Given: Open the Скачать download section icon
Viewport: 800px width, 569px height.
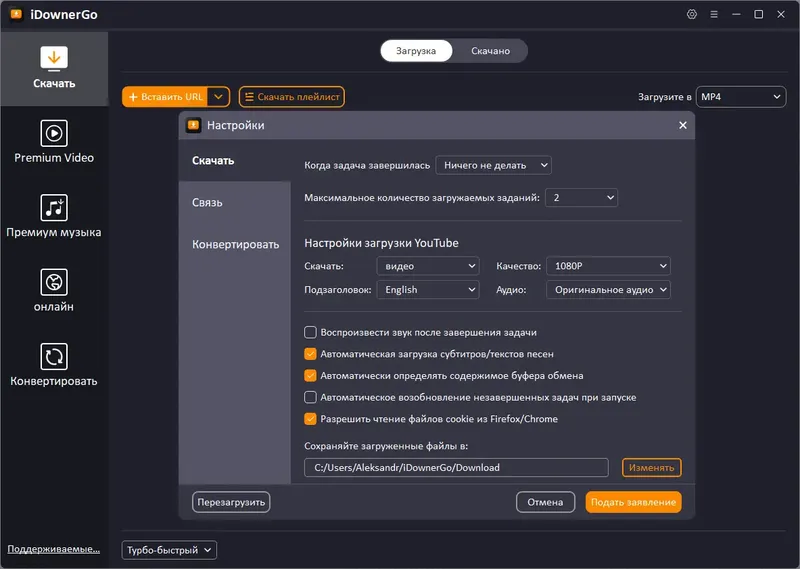Looking at the screenshot, I should click(x=53, y=58).
